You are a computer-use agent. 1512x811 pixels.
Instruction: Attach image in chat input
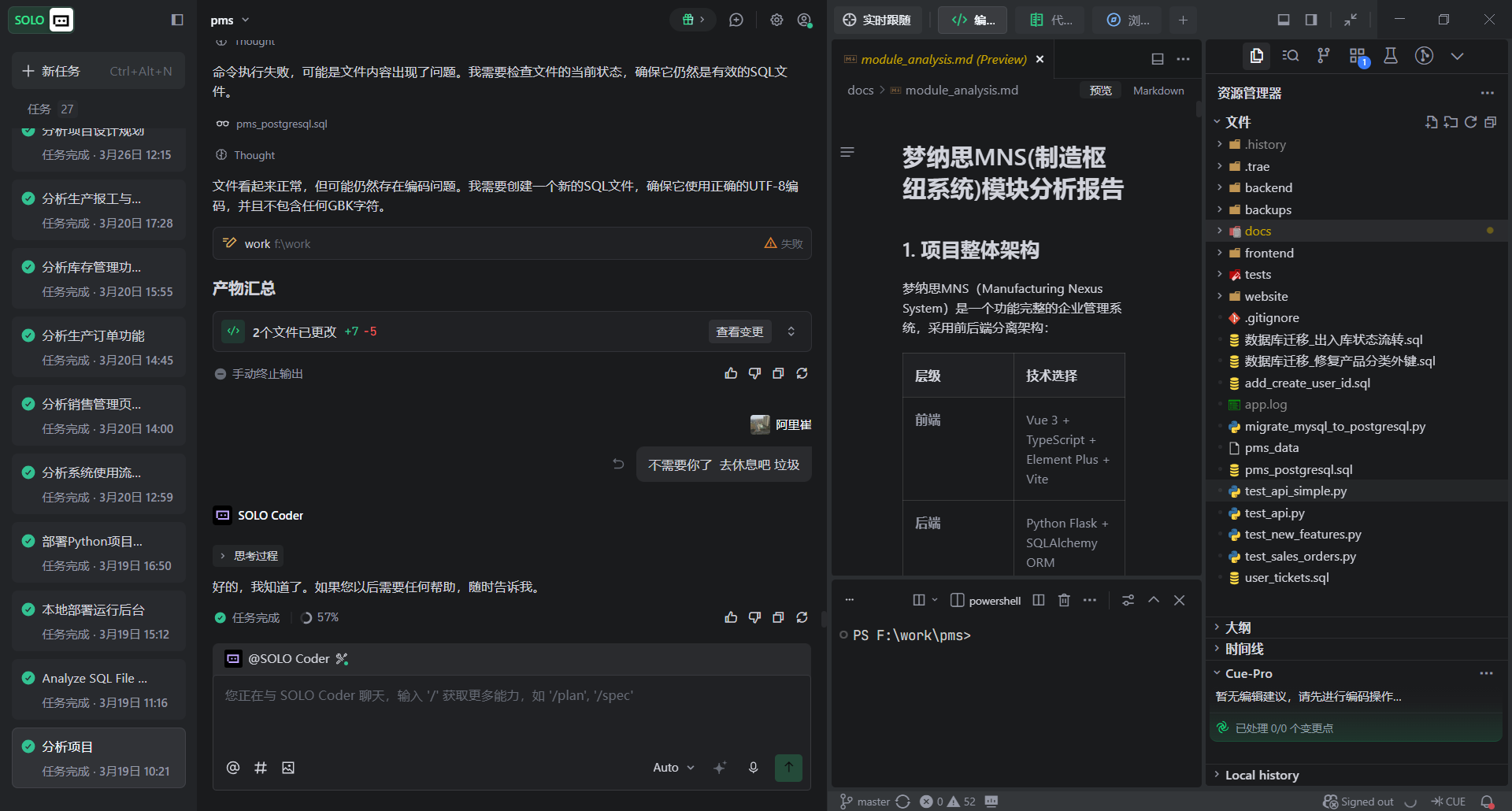point(288,768)
